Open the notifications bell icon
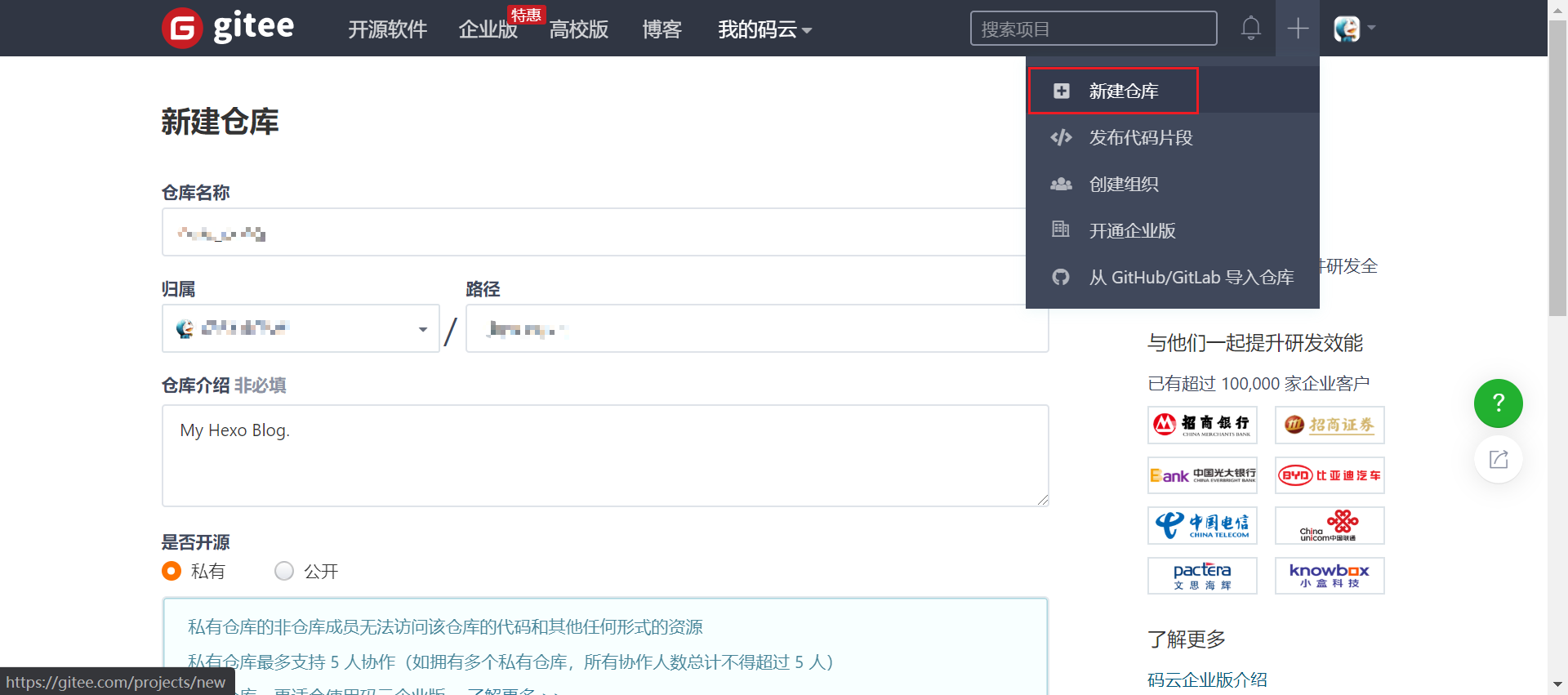The height and width of the screenshot is (695, 1568). [1250, 29]
